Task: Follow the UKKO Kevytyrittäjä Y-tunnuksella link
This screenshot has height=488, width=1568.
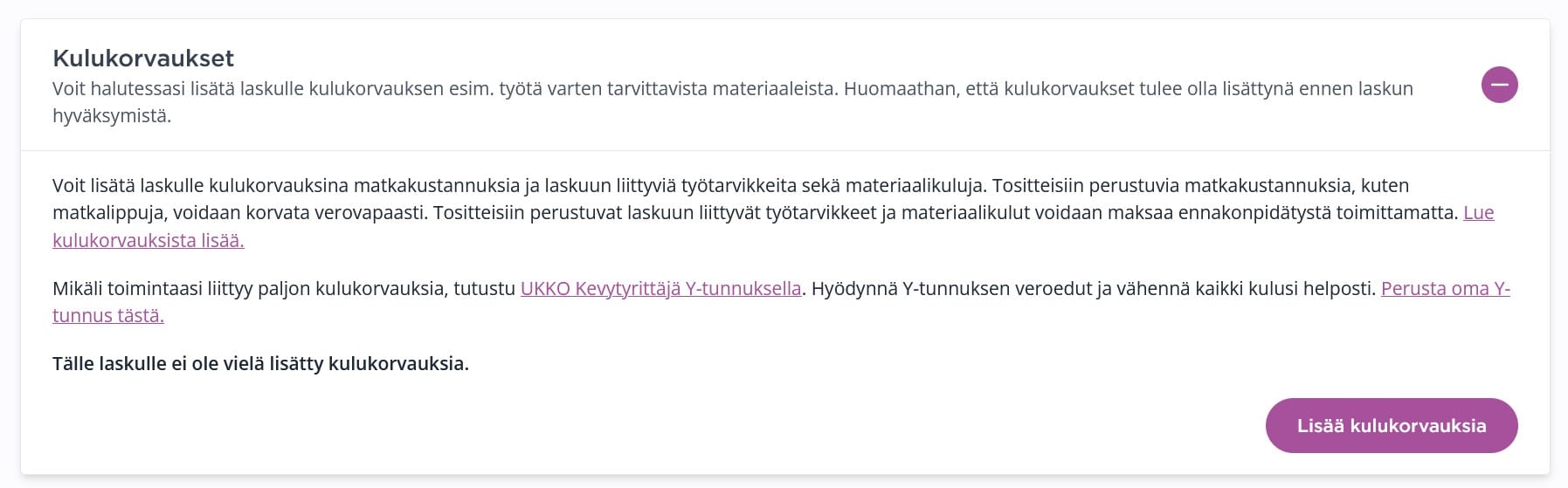Action: coord(660,288)
